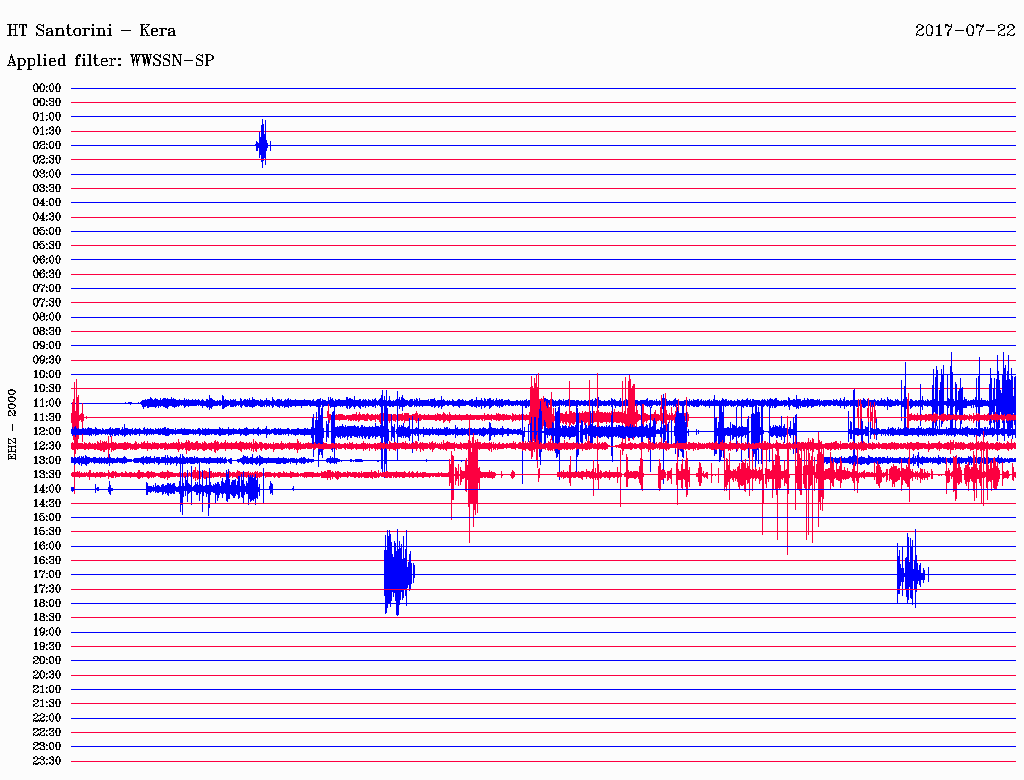The width and height of the screenshot is (1024, 780).
Task: Click the 07:00 time label
Action: [47, 288]
